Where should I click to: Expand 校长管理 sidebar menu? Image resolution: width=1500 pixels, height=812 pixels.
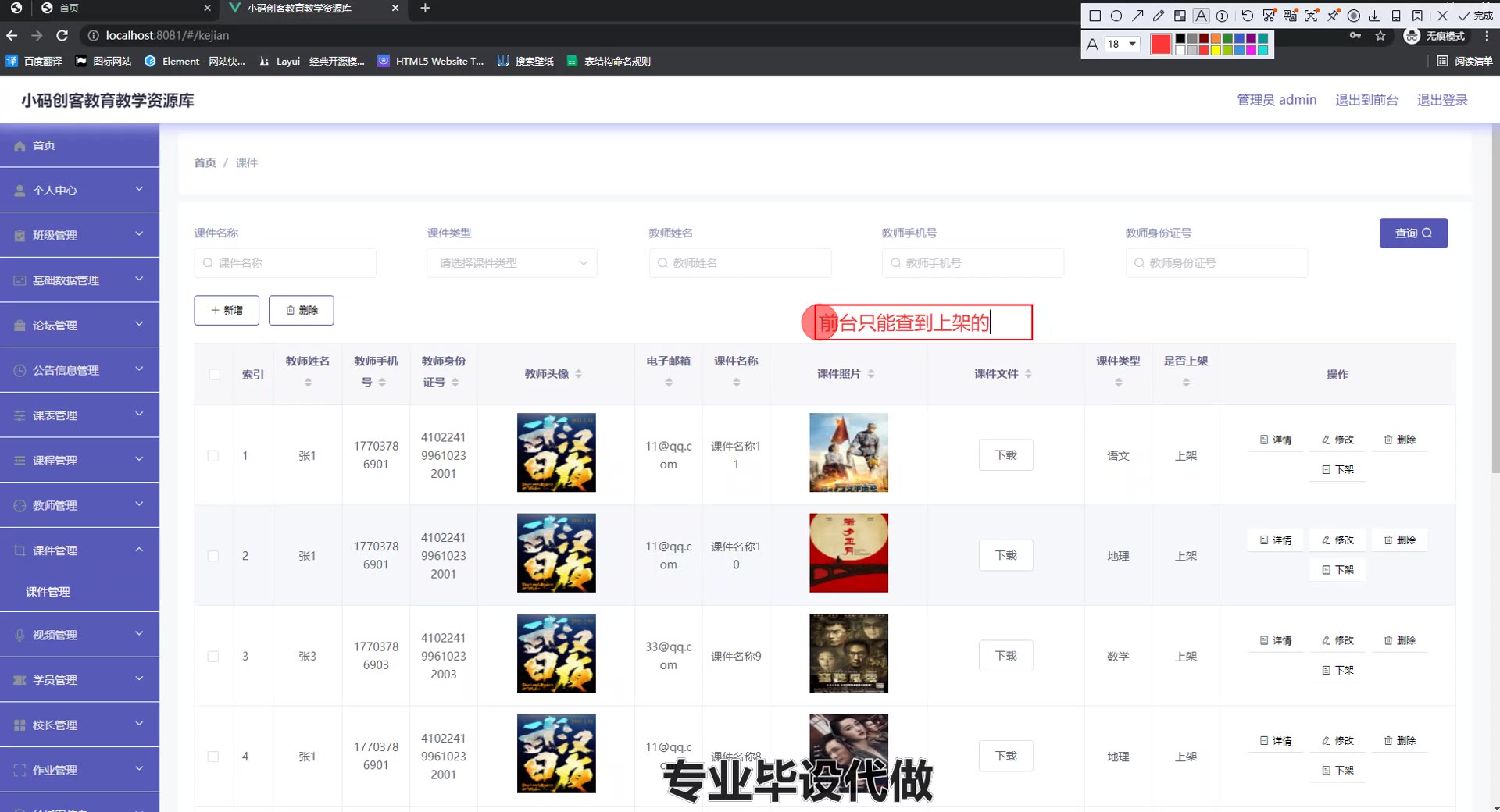tap(80, 725)
